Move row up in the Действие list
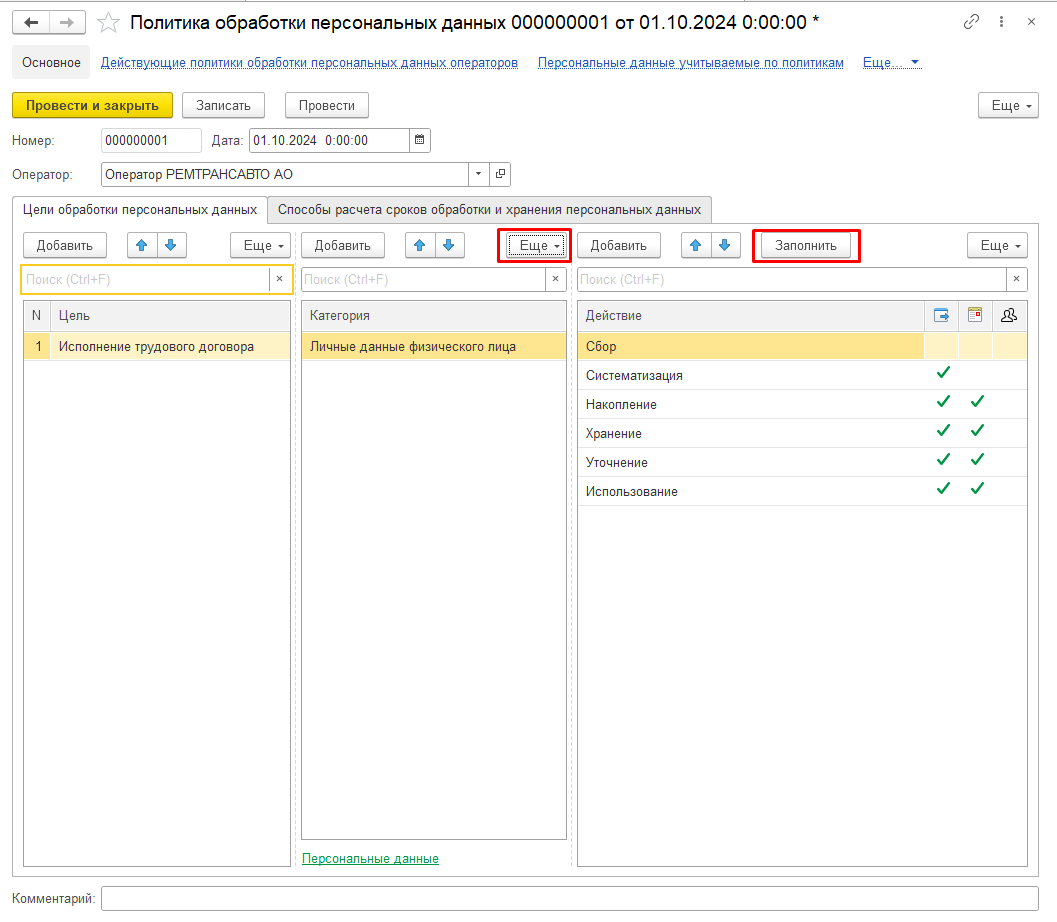Screen dimensions: 1057x922 tap(697, 245)
